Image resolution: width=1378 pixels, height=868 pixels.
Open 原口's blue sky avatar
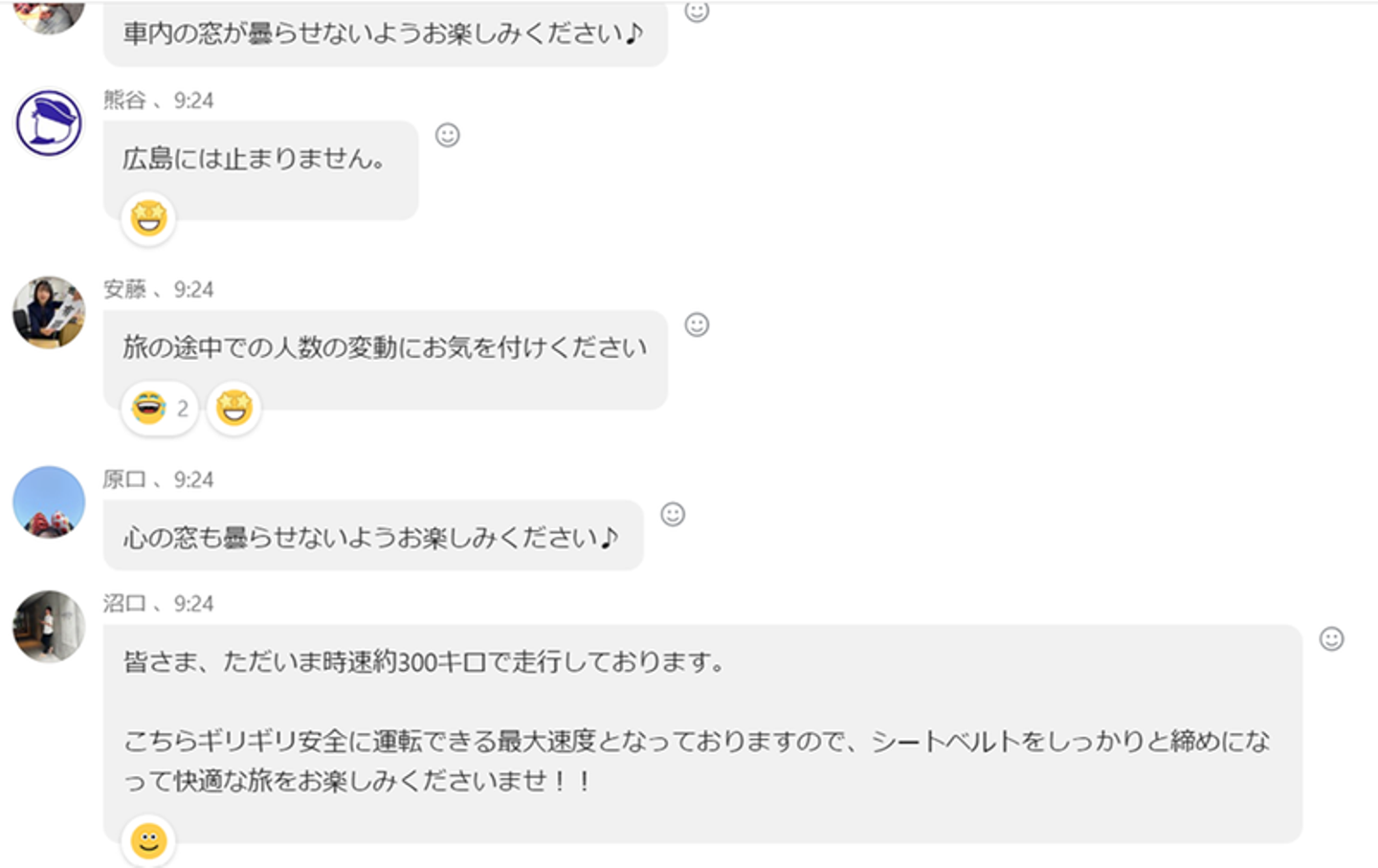pyautogui.click(x=49, y=501)
